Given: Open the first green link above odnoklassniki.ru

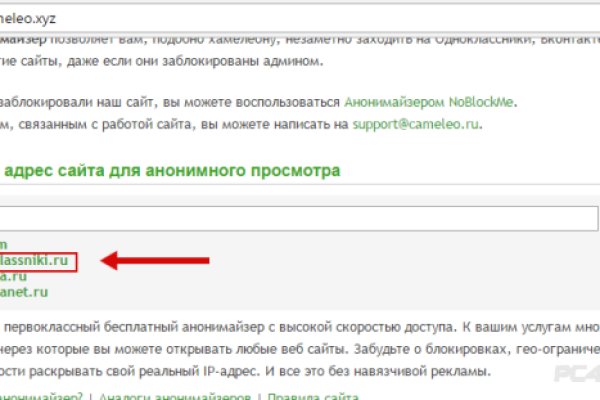Looking at the screenshot, I should [4, 244].
